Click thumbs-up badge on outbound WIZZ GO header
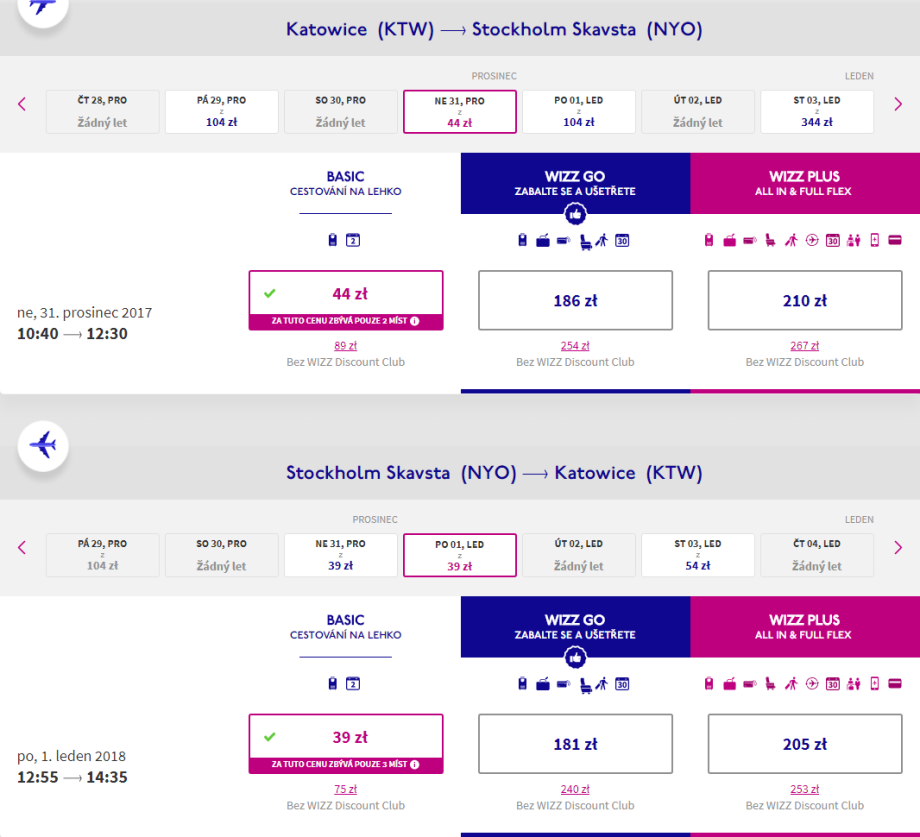 [x=575, y=213]
